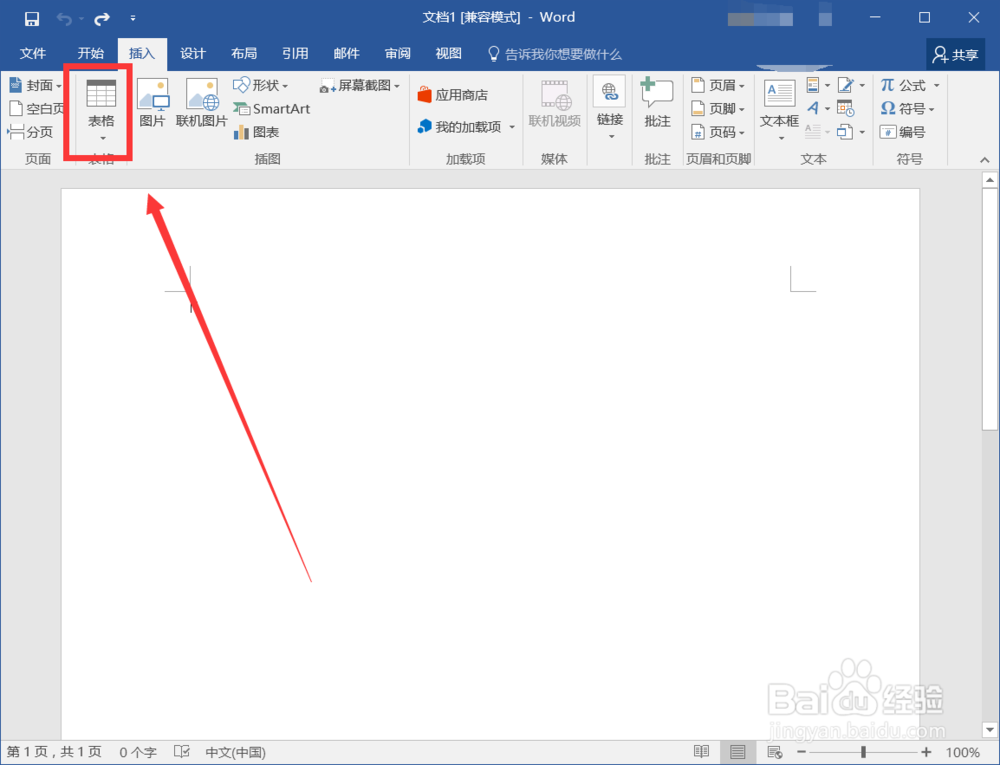The height and width of the screenshot is (765, 1000).
Task: Click the vertical scrollbar up arrow
Action: pyautogui.click(x=989, y=180)
